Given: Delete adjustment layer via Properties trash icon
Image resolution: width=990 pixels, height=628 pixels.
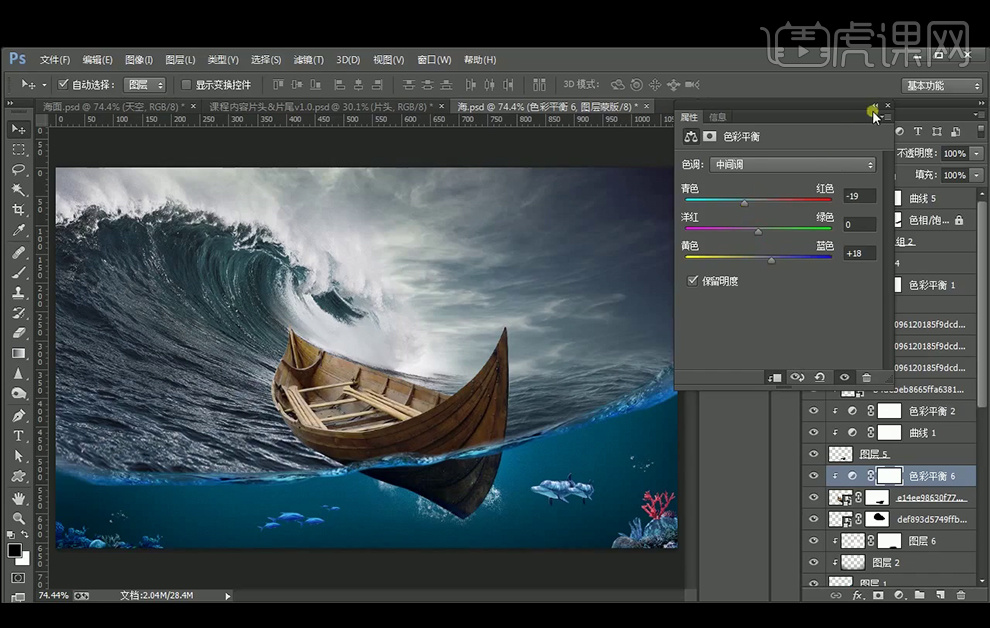Looking at the screenshot, I should (x=867, y=377).
